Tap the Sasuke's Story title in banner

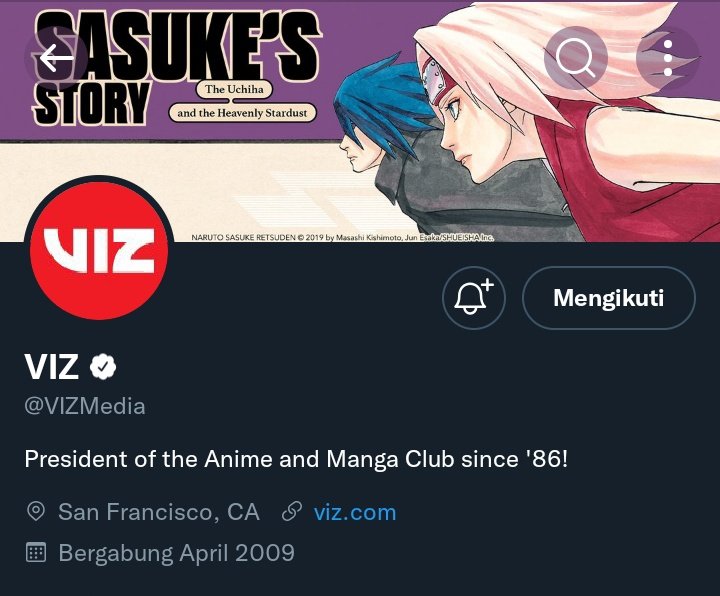tap(177, 69)
